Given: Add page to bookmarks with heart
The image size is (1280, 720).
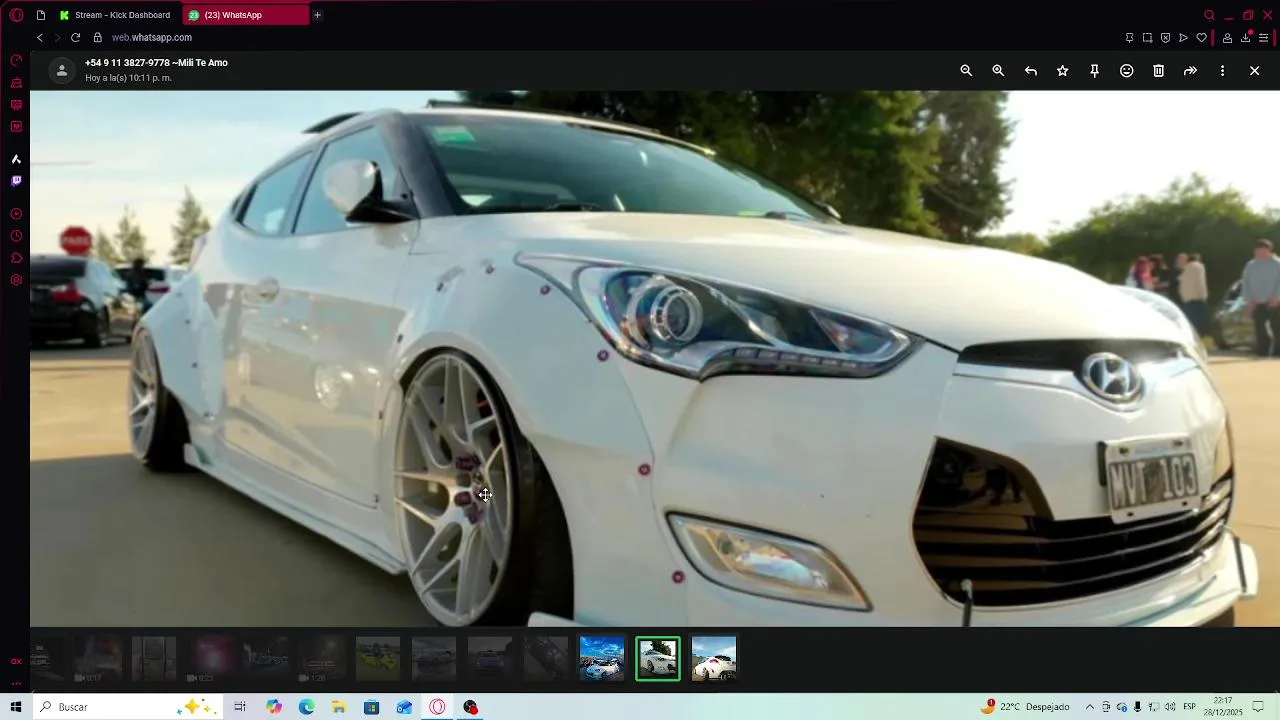Looking at the screenshot, I should click(x=1201, y=38).
